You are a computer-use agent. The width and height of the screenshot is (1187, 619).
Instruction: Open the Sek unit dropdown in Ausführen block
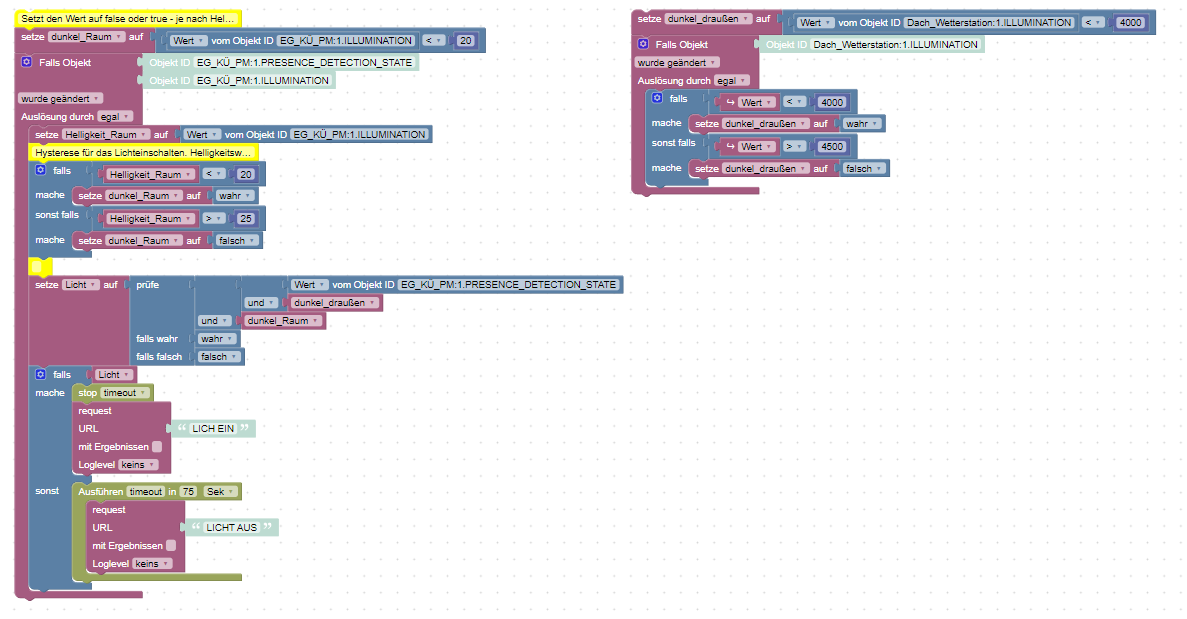pos(220,492)
